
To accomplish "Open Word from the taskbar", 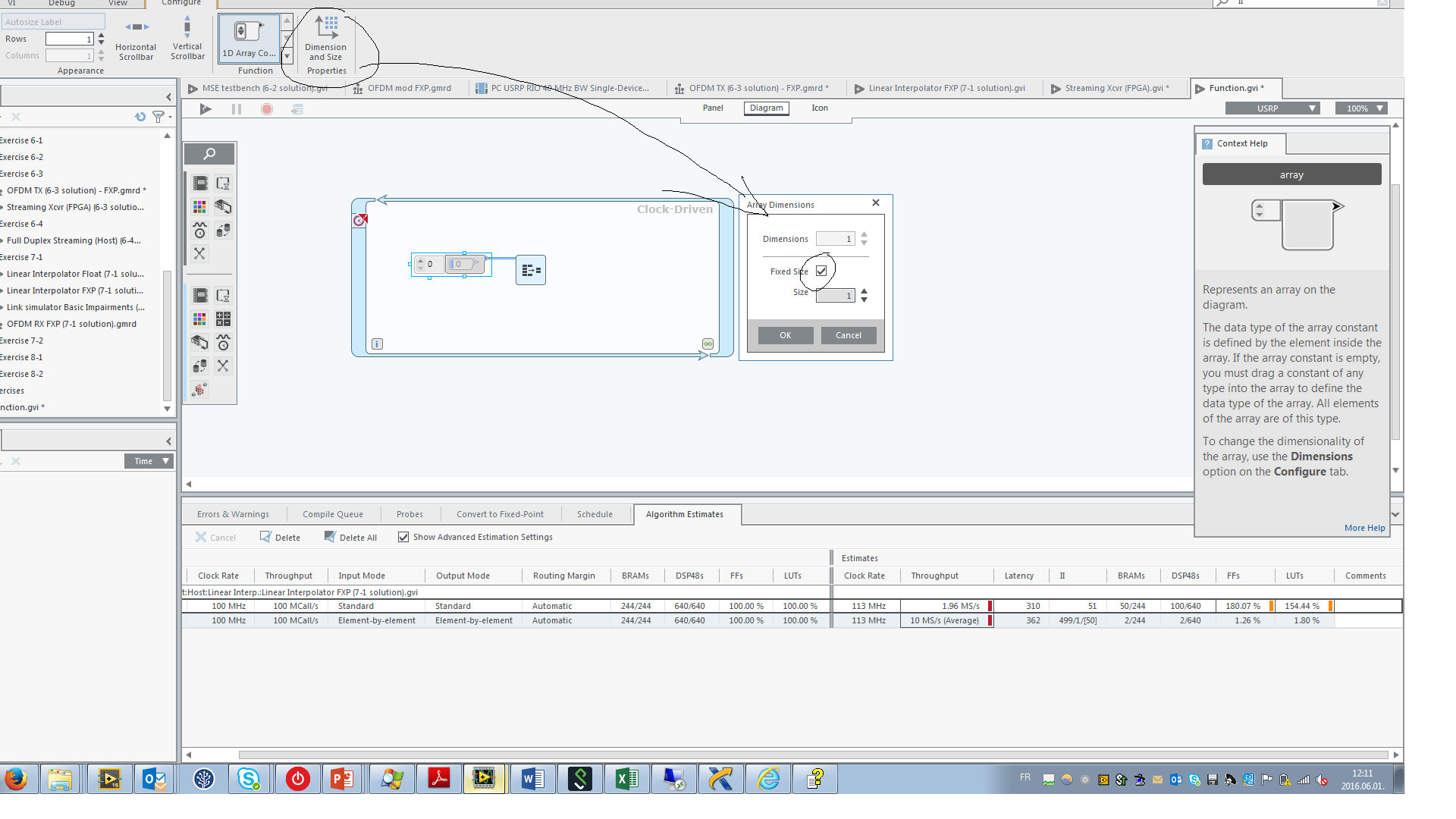I will coord(532,779).
